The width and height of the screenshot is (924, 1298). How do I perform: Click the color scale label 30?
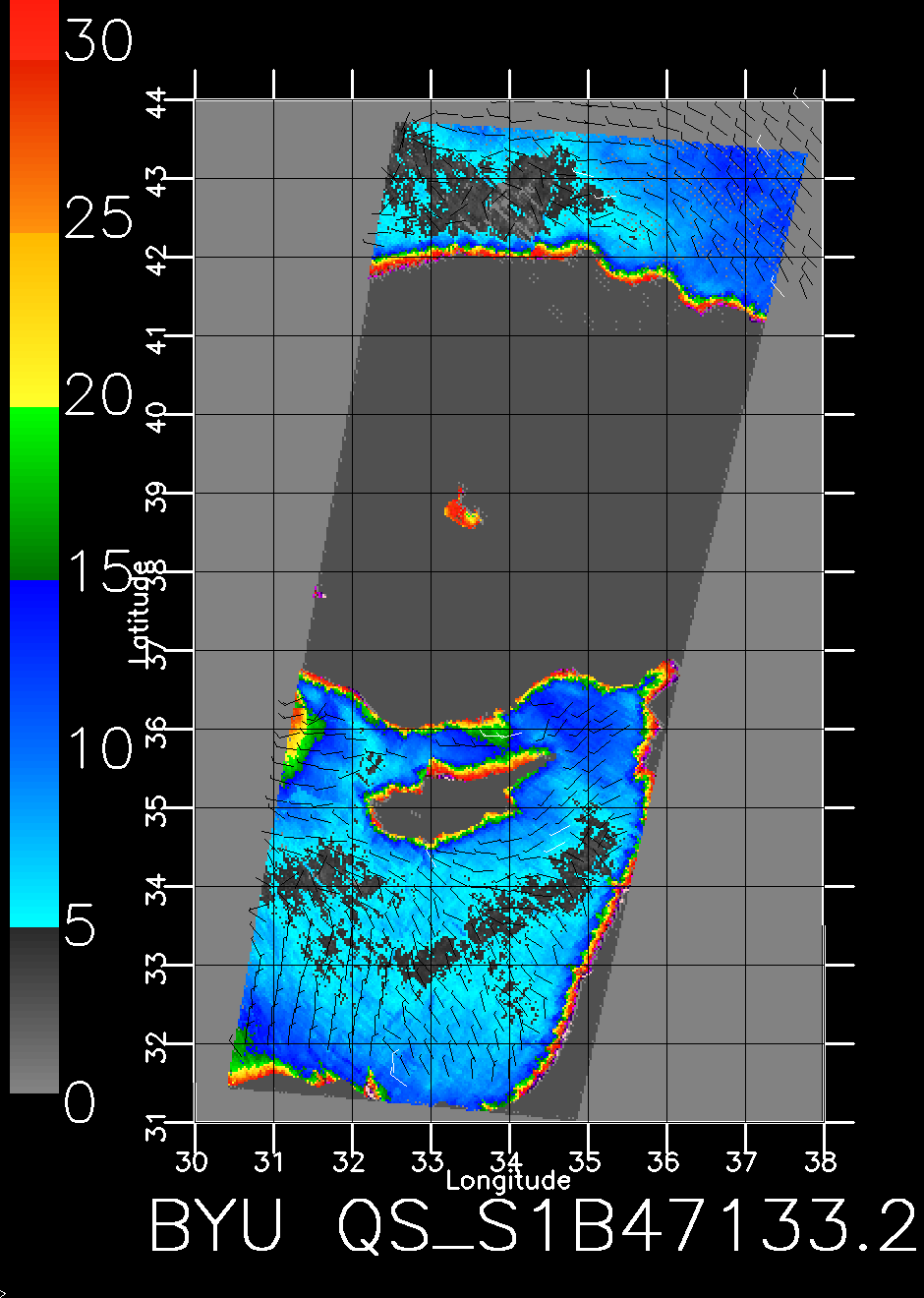point(97,42)
